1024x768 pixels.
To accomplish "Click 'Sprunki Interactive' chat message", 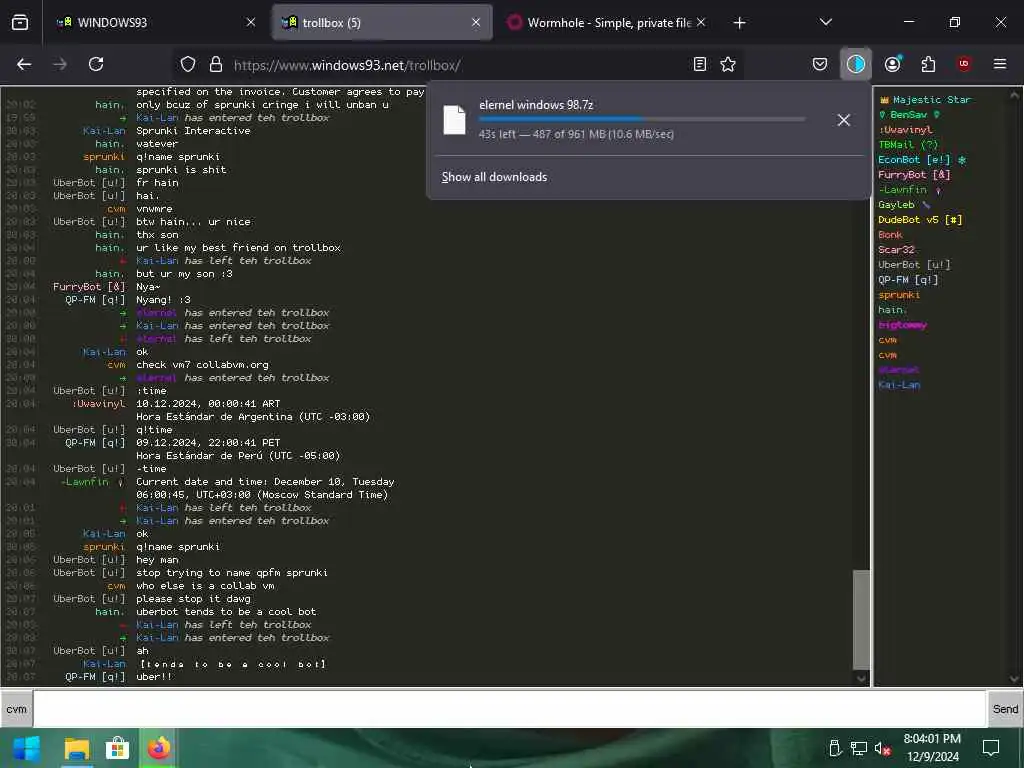I will coord(193,131).
